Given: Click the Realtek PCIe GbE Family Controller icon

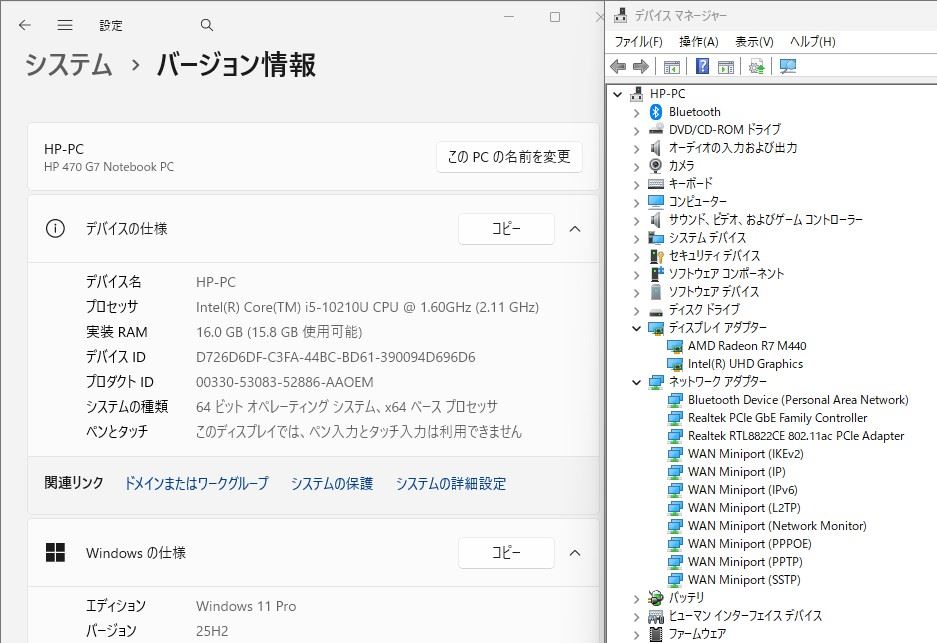Looking at the screenshot, I should [x=675, y=418].
